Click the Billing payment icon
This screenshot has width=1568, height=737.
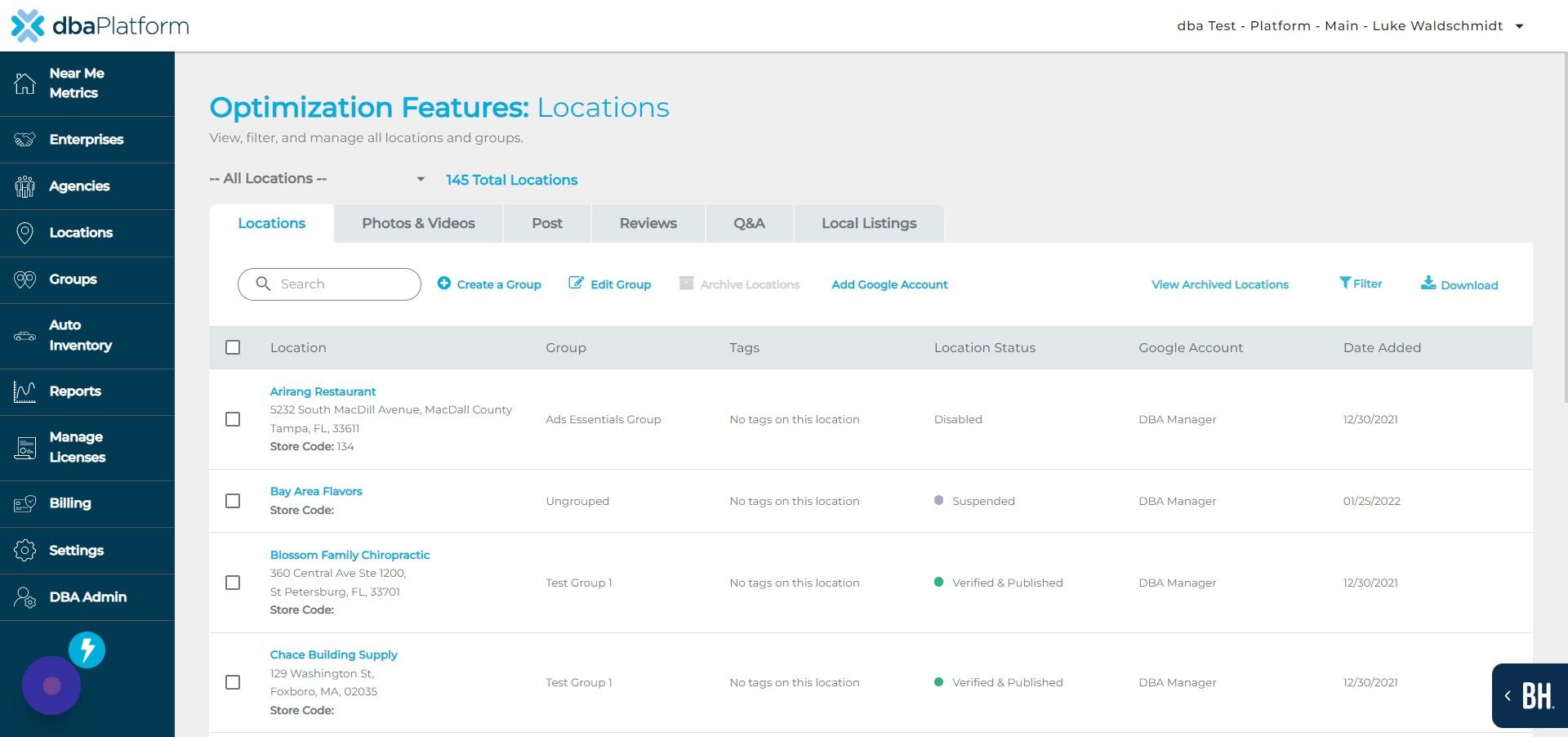[24, 503]
